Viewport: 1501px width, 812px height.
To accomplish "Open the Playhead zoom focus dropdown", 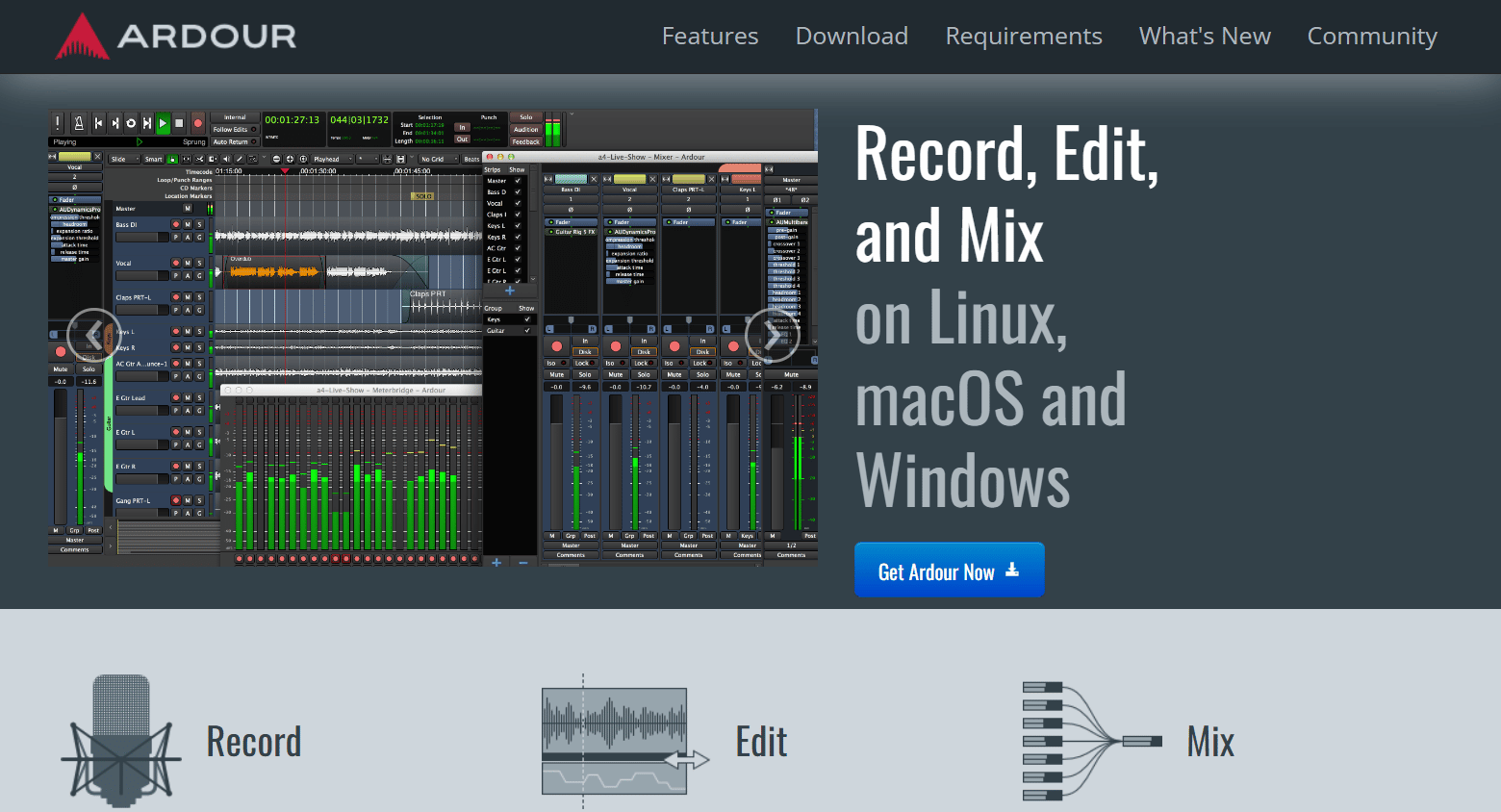I will pyautogui.click(x=332, y=159).
